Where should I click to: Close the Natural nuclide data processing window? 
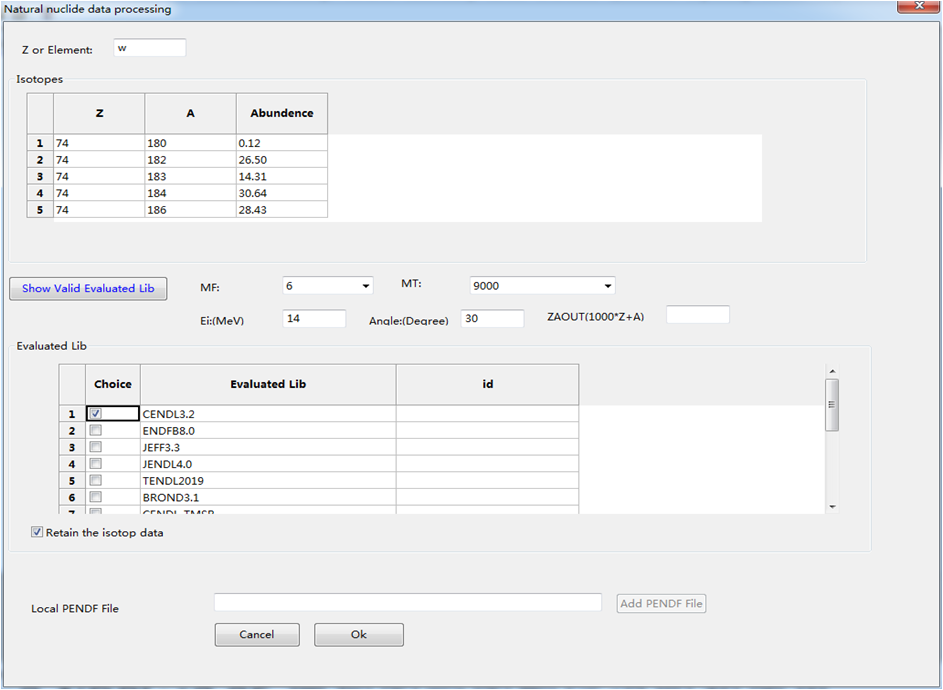[x=910, y=6]
